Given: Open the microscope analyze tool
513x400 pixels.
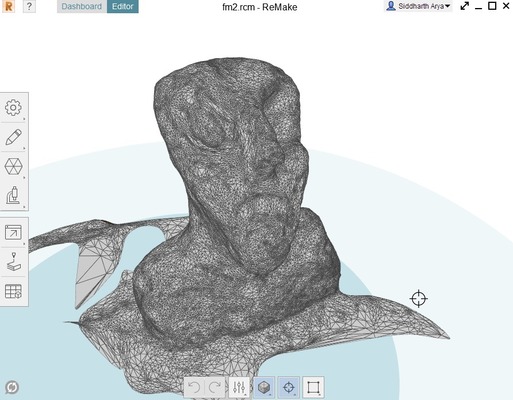Looking at the screenshot, I should [x=13, y=195].
